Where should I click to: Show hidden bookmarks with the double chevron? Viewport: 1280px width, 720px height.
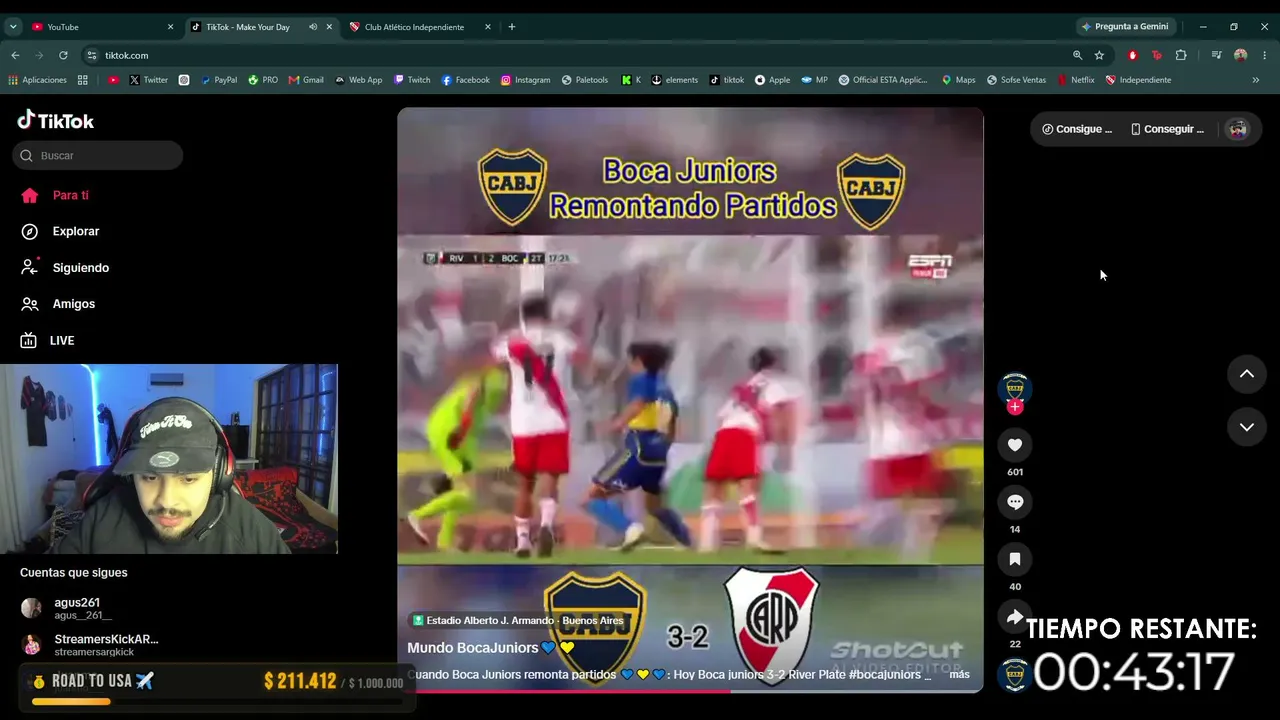point(1256,80)
